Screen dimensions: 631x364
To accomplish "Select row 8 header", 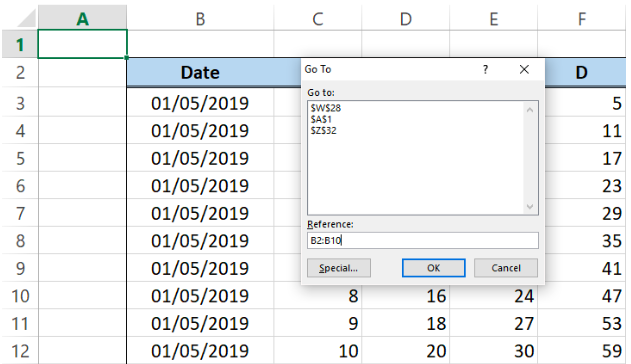I will pyautogui.click(x=20, y=241).
